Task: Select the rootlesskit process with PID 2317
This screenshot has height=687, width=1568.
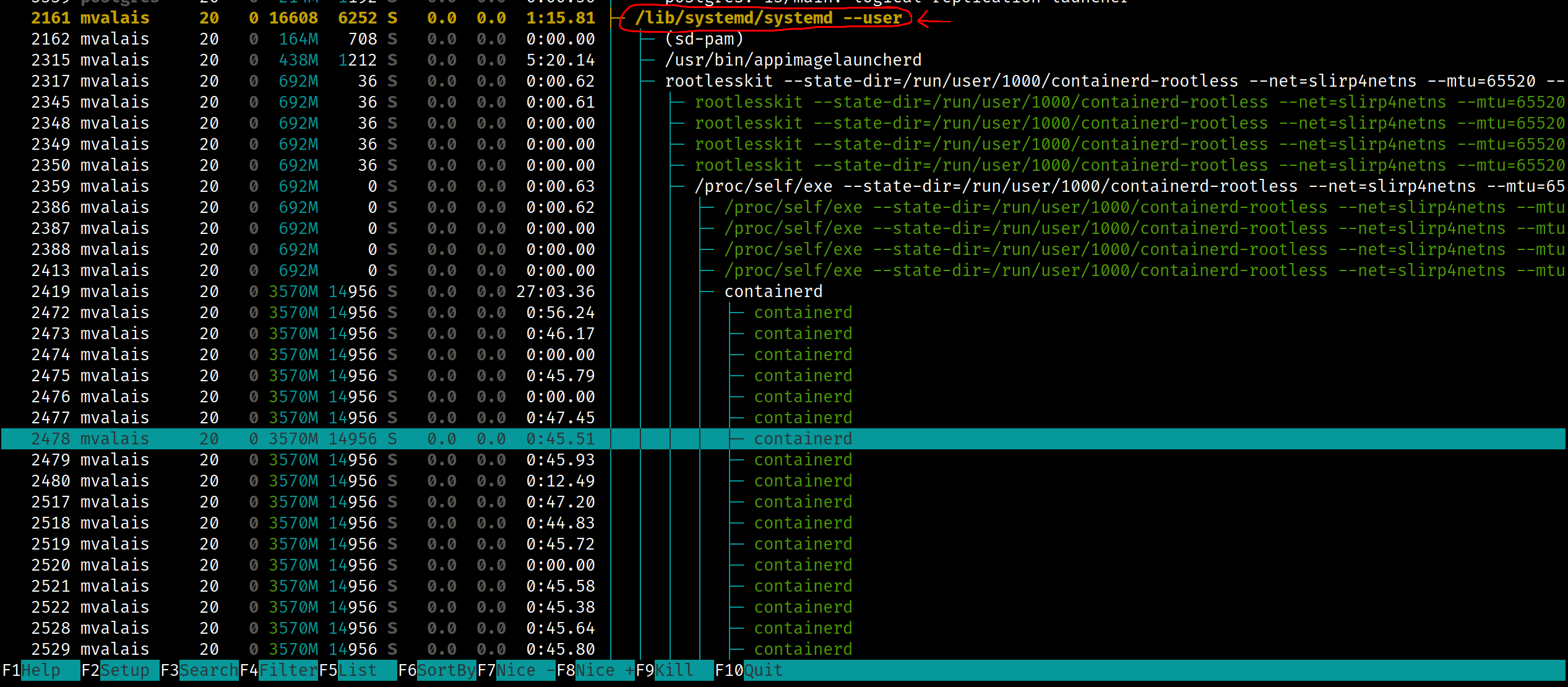Action: click(x=866, y=80)
